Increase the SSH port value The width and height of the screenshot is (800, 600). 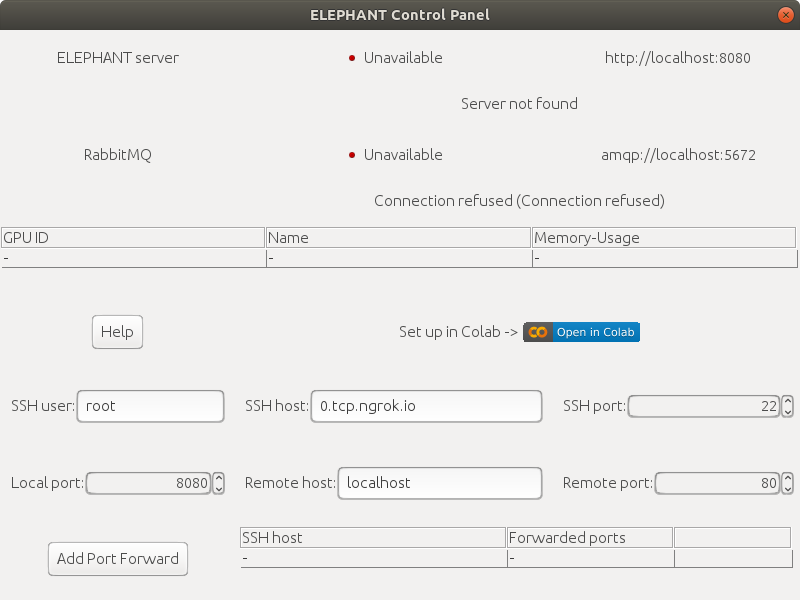(788, 401)
